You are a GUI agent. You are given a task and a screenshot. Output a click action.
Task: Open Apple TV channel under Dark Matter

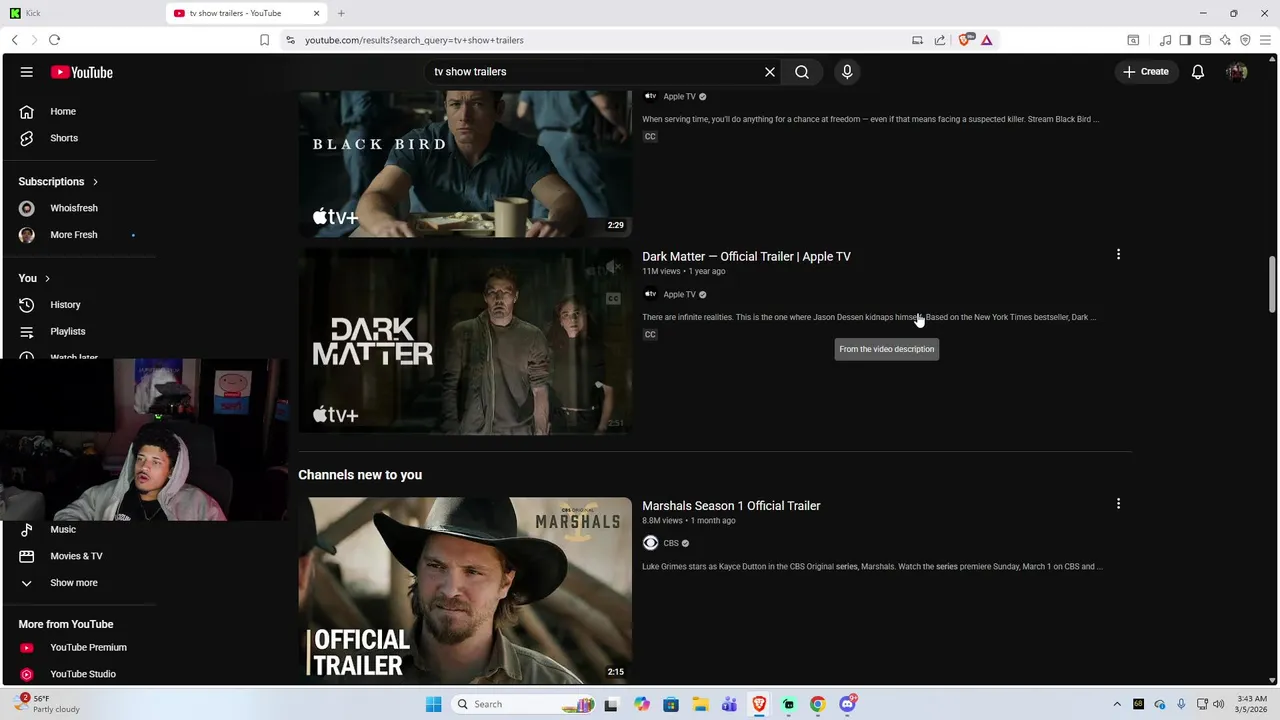(x=679, y=294)
